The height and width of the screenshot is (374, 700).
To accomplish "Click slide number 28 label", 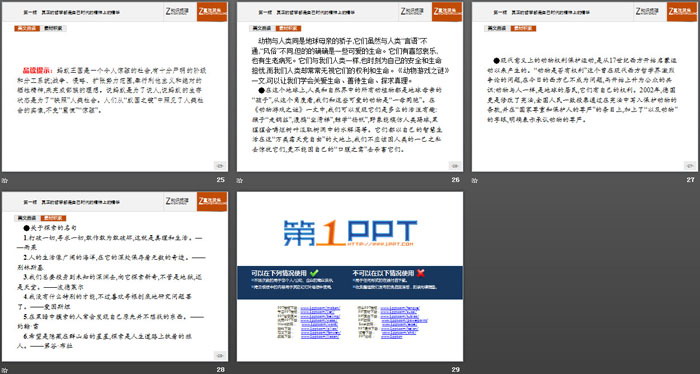I will (221, 370).
